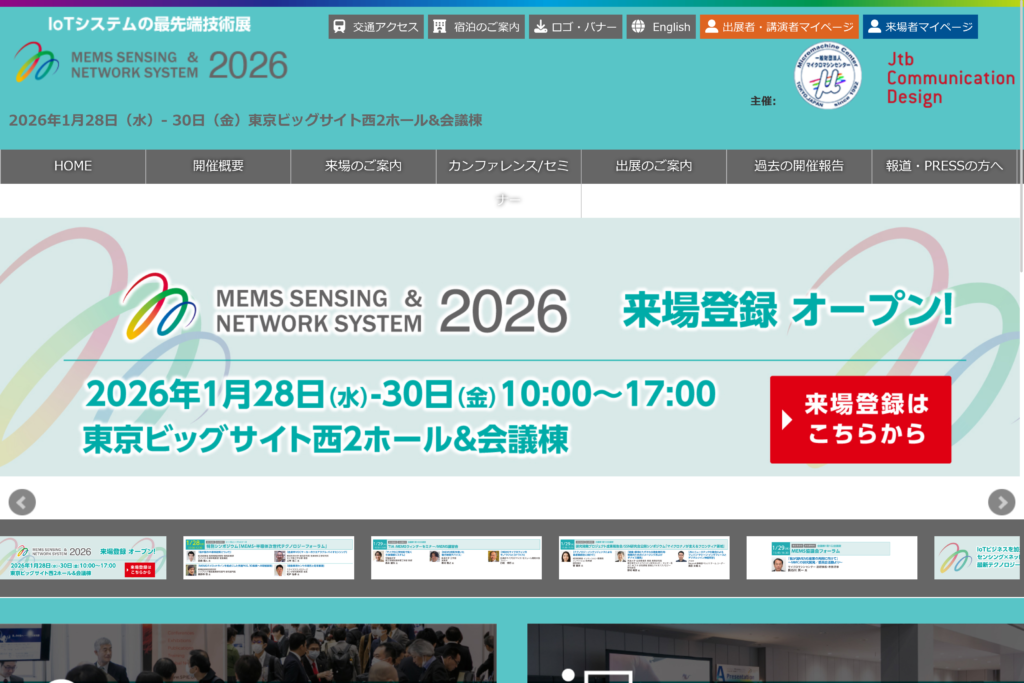The height and width of the screenshot is (683, 1024).
Task: Open the 報道・PRESSの方へ menu item
Action: pos(944,166)
